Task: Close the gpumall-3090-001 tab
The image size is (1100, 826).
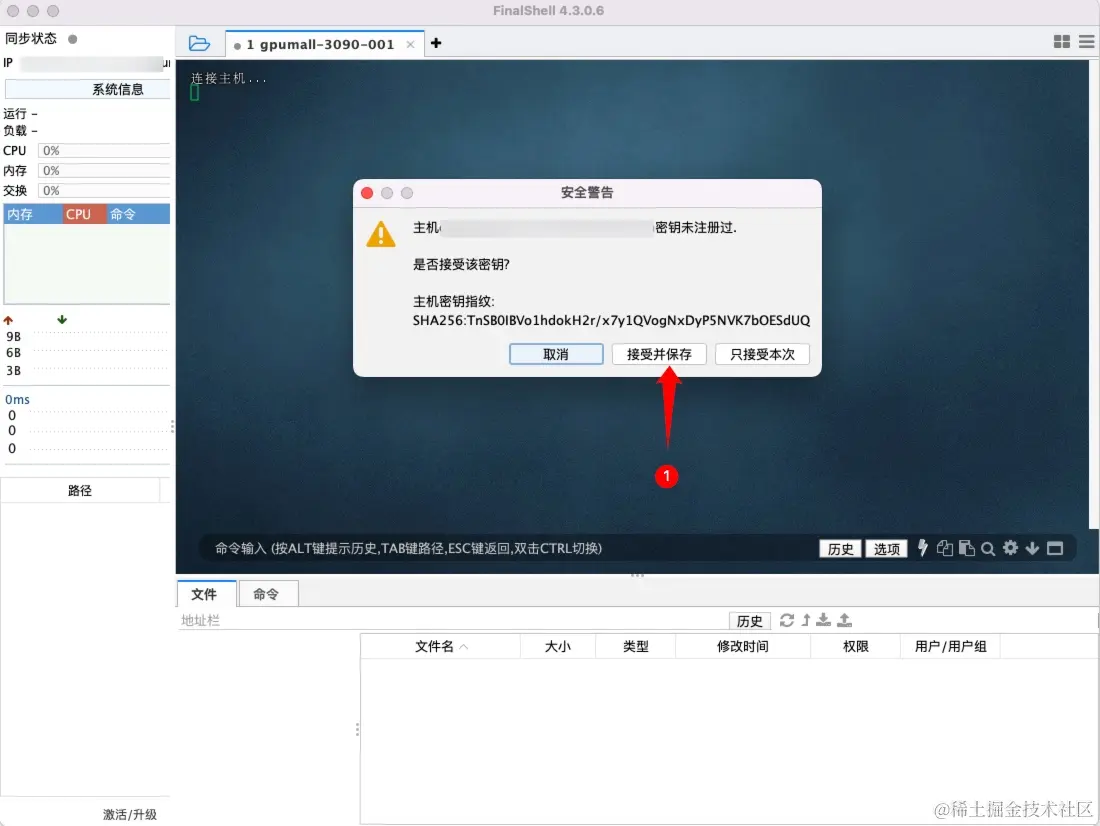Action: (x=410, y=44)
